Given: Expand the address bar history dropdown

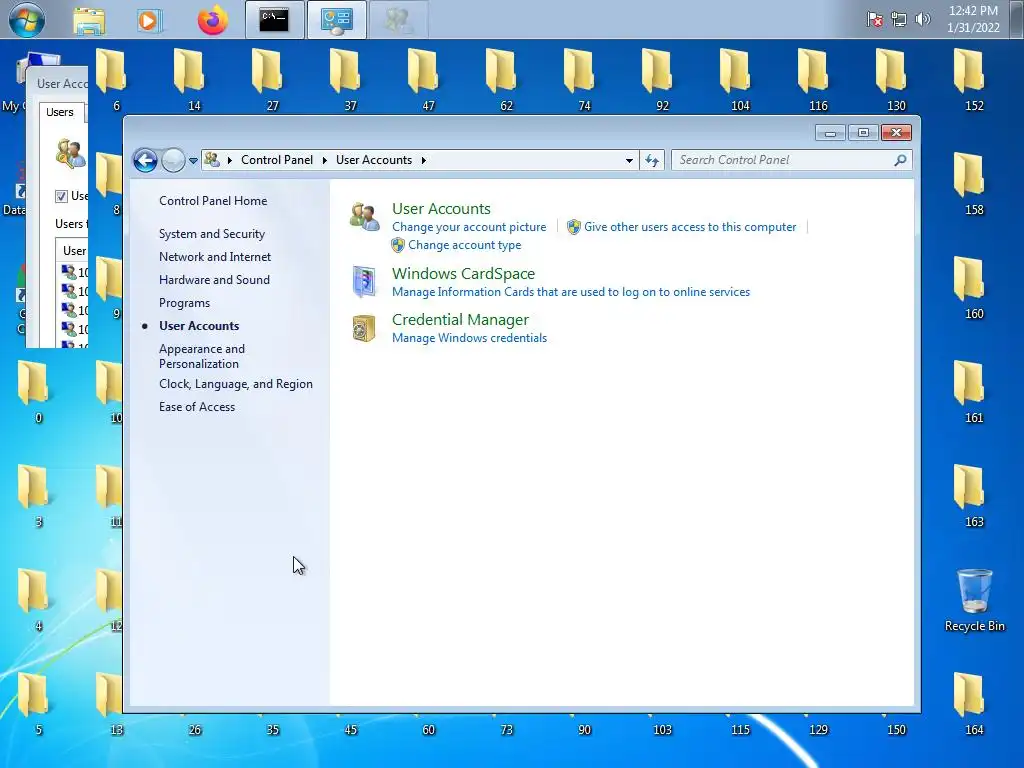Looking at the screenshot, I should point(629,161).
